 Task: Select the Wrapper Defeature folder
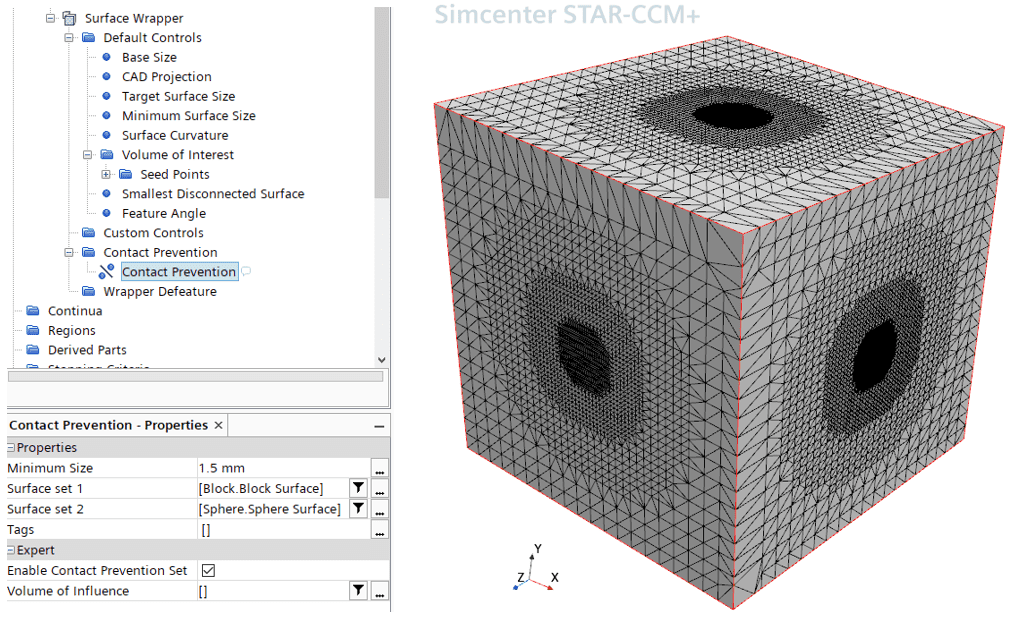point(159,291)
